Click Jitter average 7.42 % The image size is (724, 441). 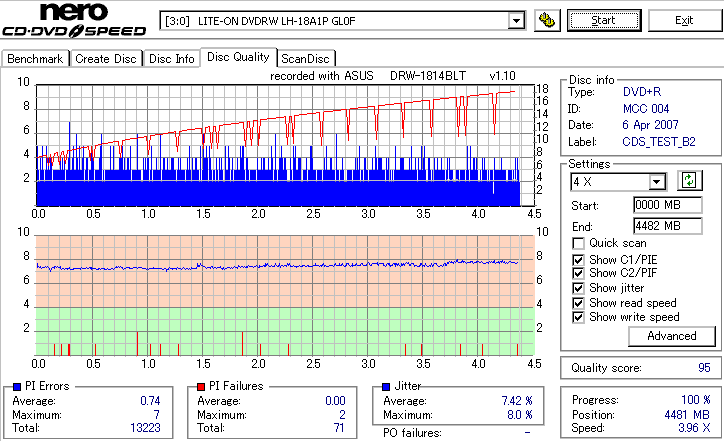[517, 400]
